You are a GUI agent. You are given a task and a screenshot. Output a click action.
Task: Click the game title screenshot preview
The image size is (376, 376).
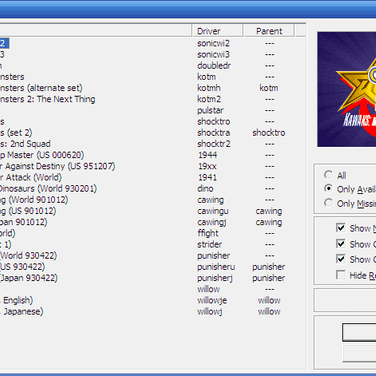pos(347,89)
